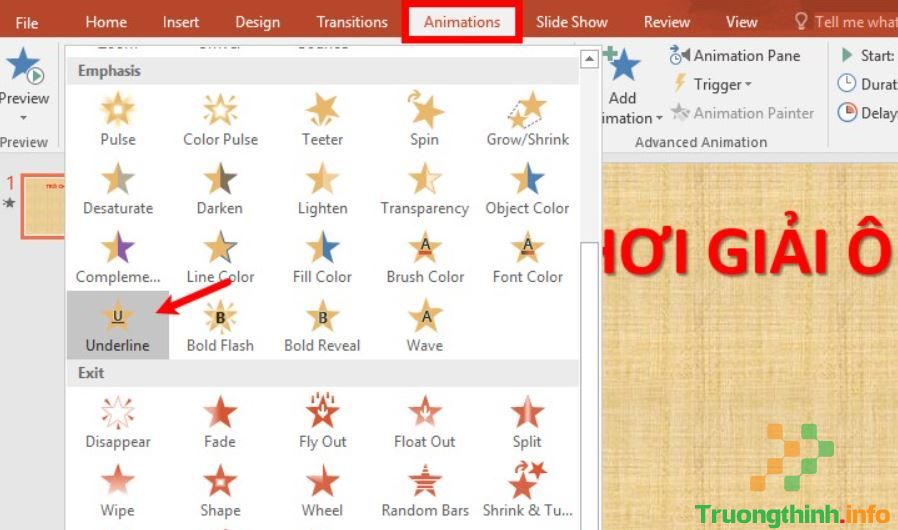Select the Split exit animation
Screen dimensions: 898x530
(527, 421)
